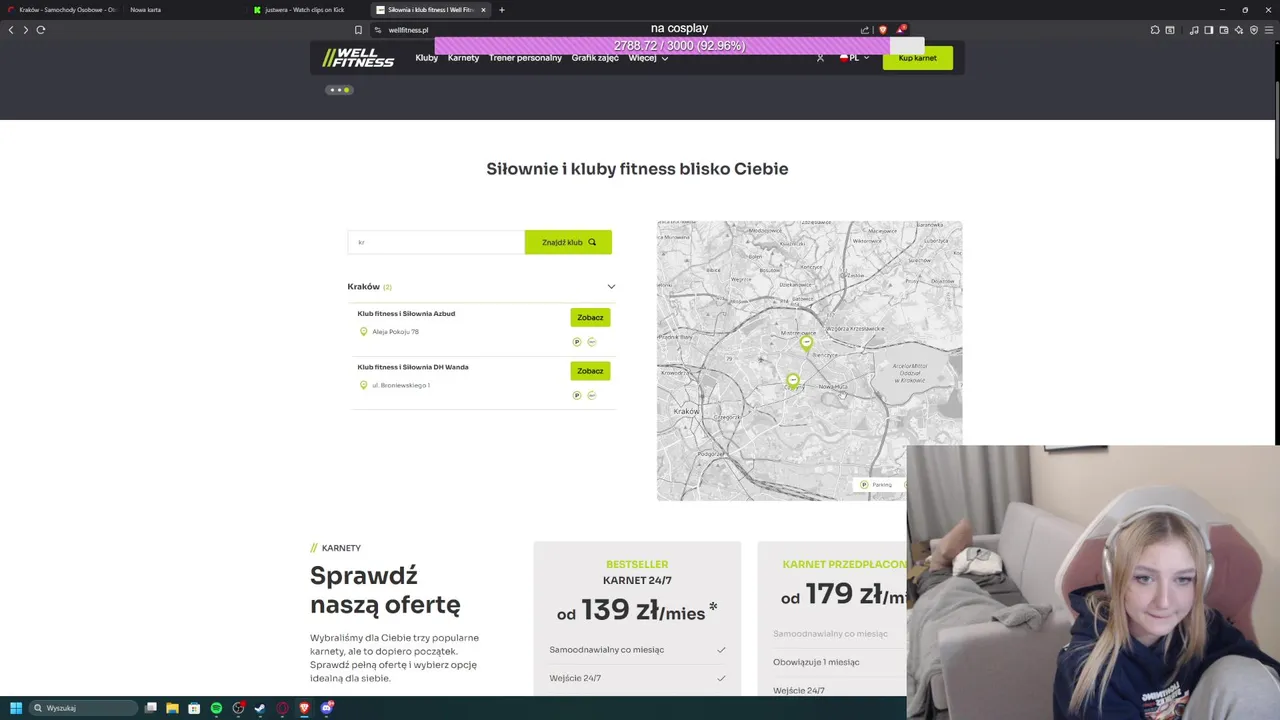Open Steam from taskbar

pyautogui.click(x=260, y=708)
